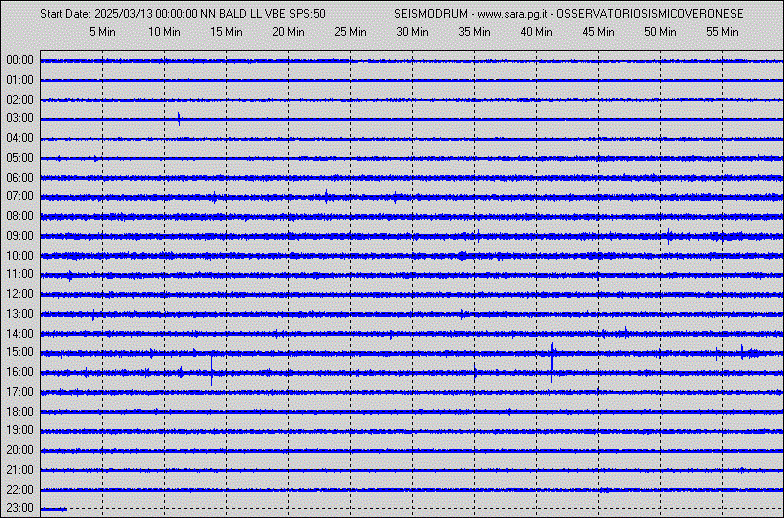Viewport: 784px width, 518px height.
Task: Click the 08:00 hour label
Action: pos(20,216)
